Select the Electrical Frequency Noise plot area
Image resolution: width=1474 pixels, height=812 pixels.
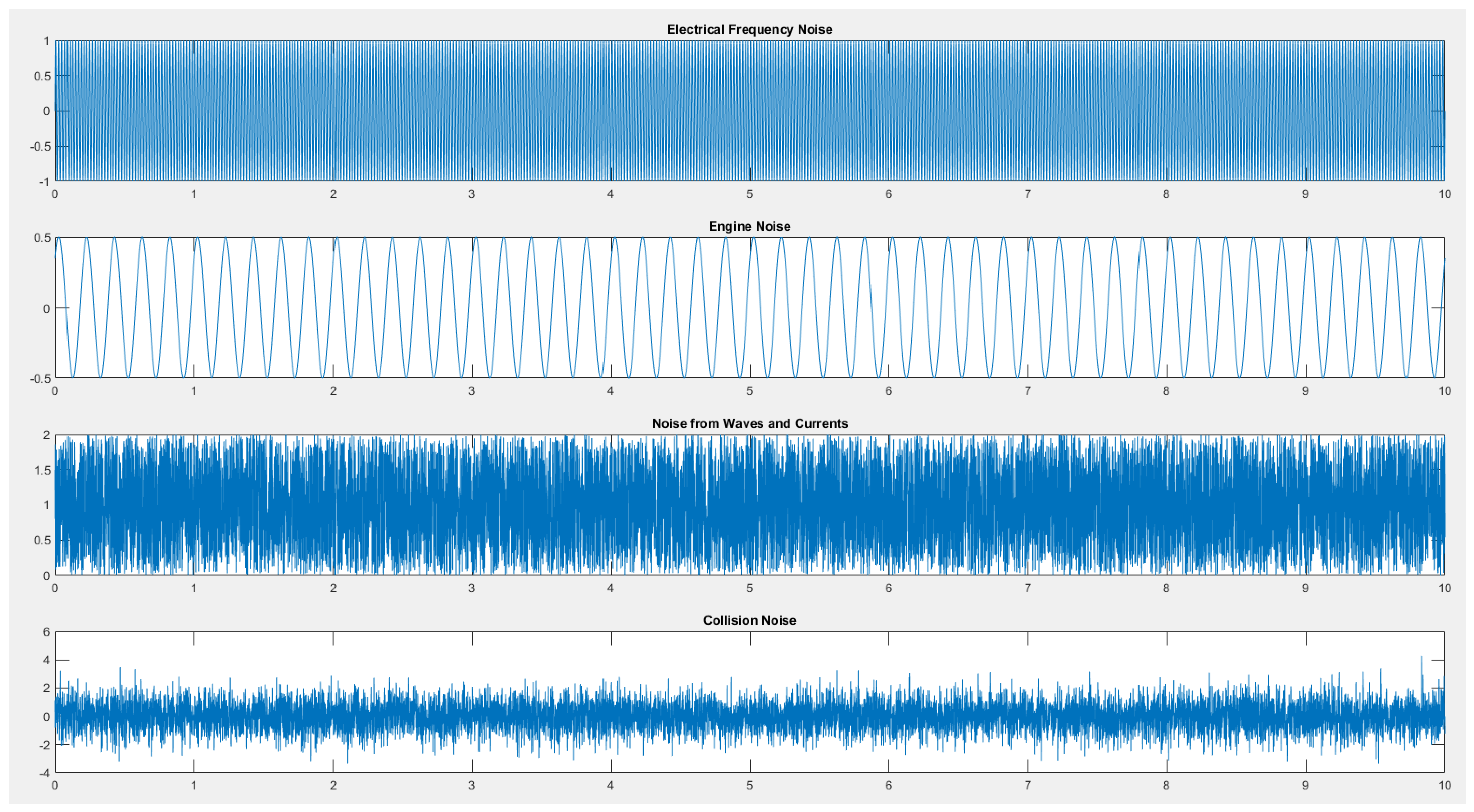[x=749, y=111]
